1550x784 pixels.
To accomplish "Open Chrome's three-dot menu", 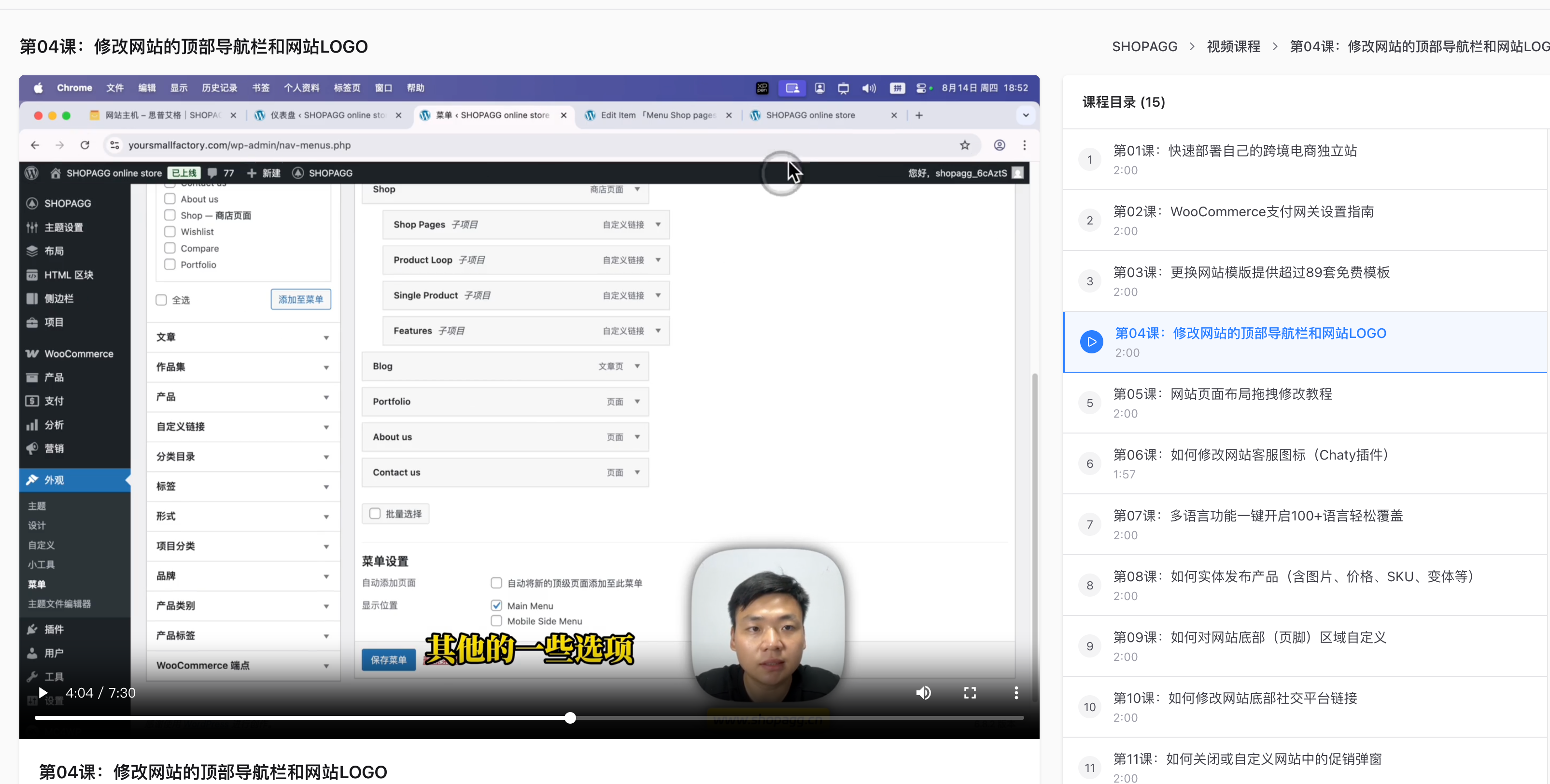I will click(1025, 145).
